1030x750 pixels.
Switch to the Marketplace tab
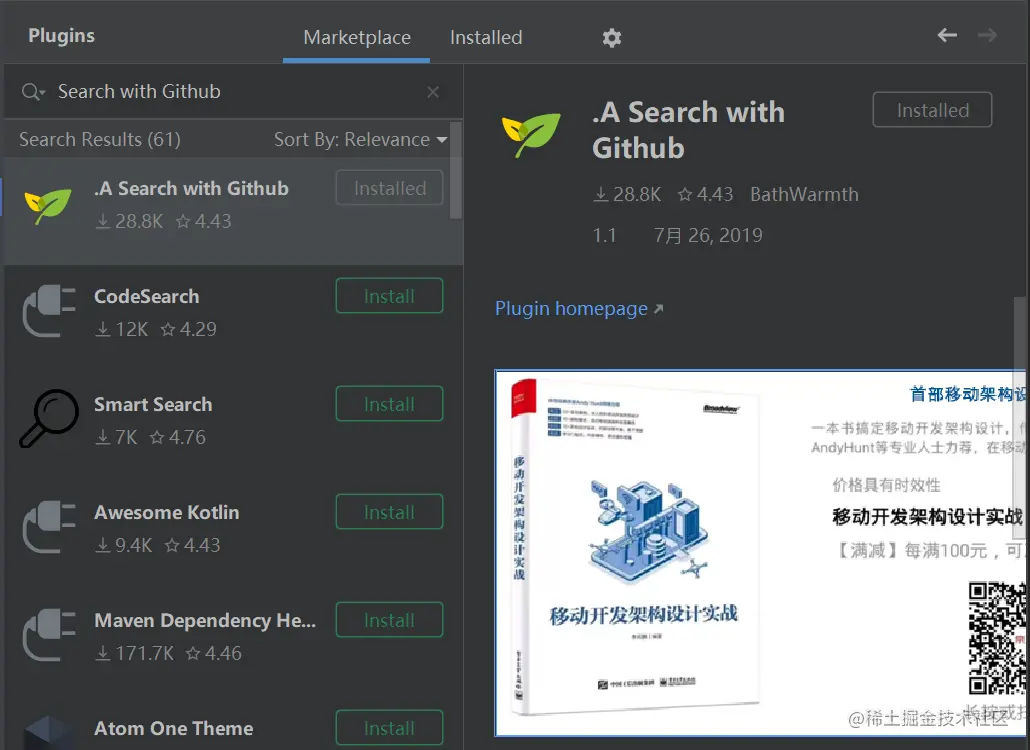(357, 37)
